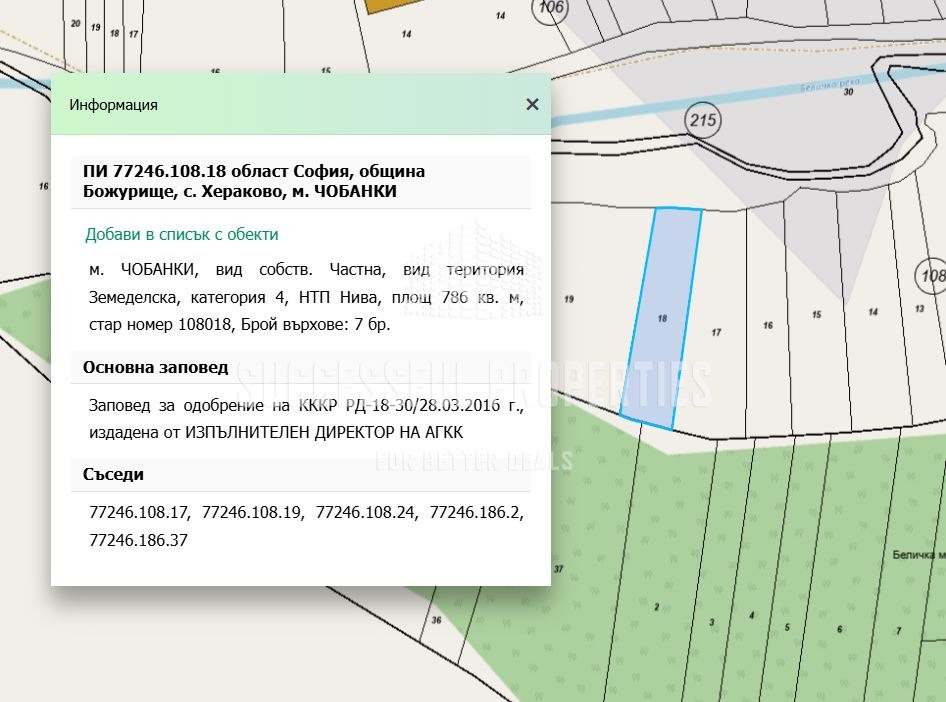
Task: Select forest parcel 7 at bottom right
Action: (899, 631)
